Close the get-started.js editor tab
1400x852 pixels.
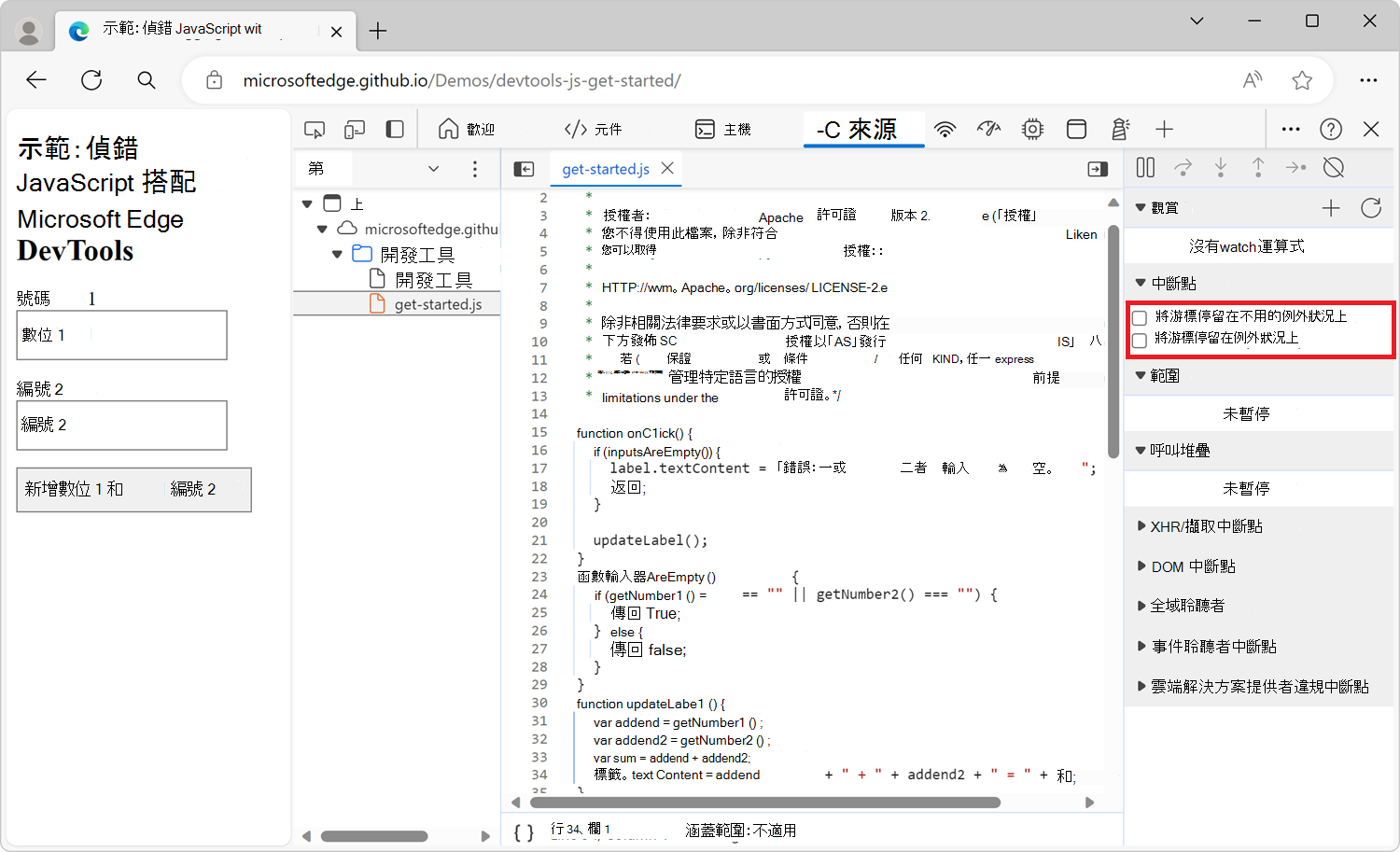pyautogui.click(x=667, y=168)
